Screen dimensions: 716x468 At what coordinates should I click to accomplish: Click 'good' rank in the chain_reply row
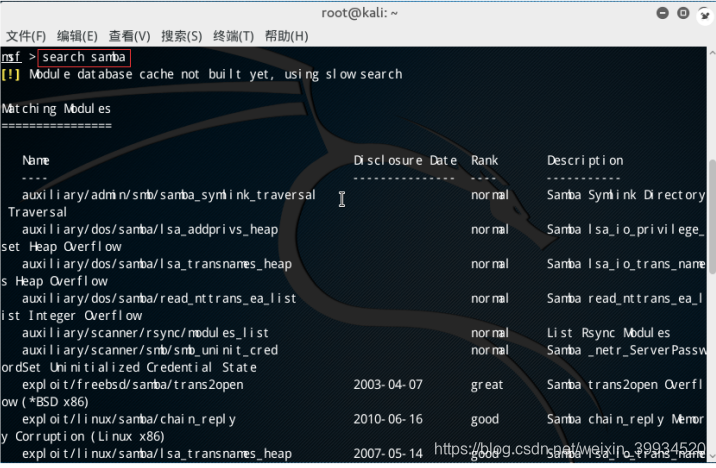pos(484,420)
